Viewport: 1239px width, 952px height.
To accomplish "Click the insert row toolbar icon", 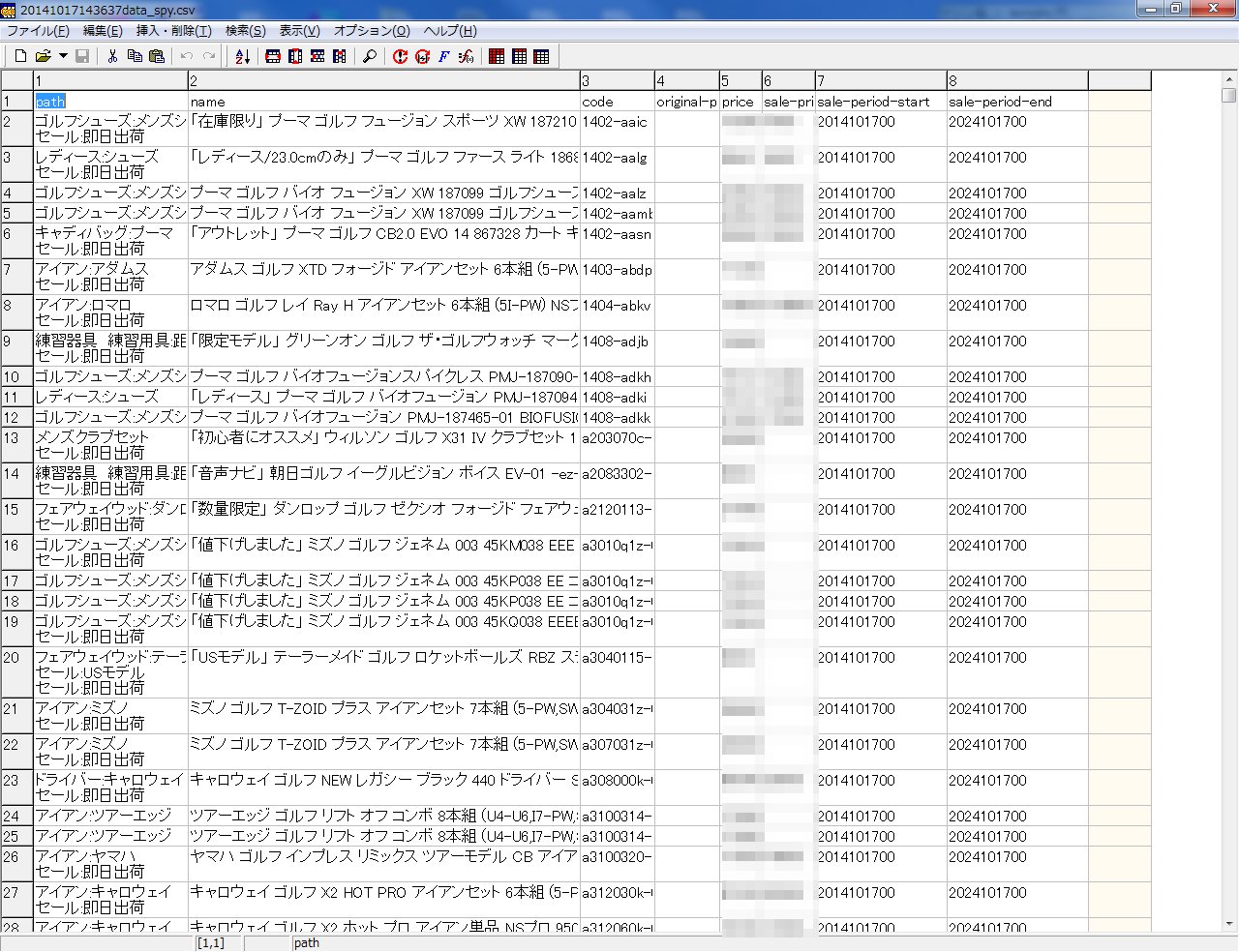I will click(x=273, y=57).
